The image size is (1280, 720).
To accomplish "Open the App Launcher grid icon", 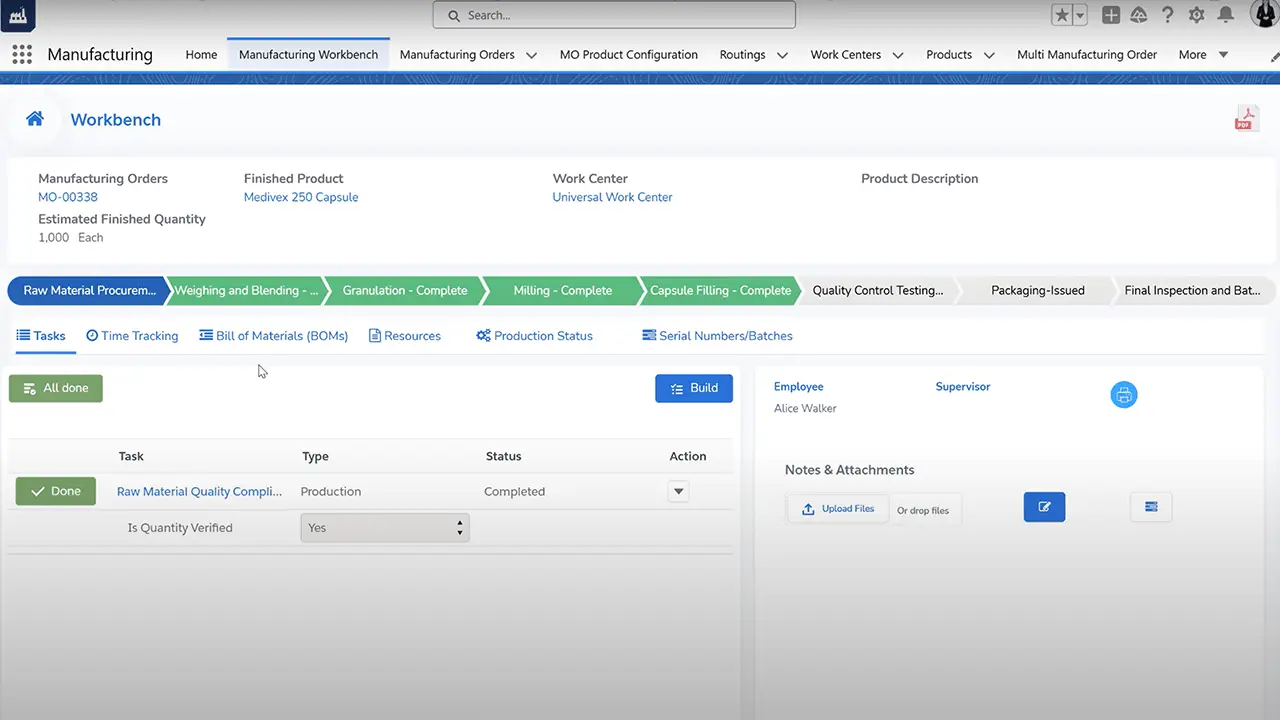I will tap(22, 55).
